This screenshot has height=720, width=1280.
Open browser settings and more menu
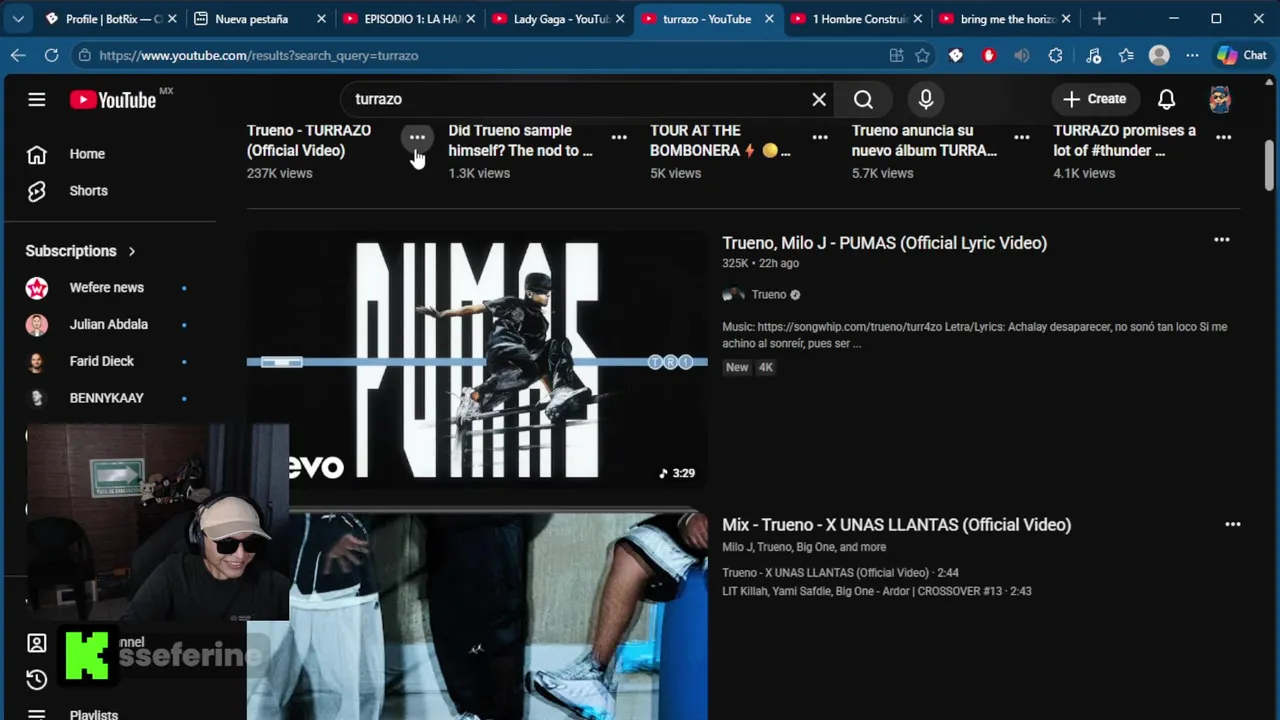point(1192,55)
